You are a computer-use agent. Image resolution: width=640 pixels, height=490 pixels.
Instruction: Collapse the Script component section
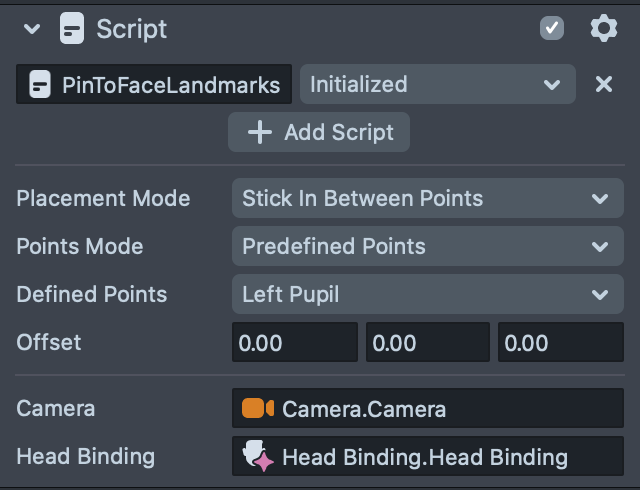32,29
